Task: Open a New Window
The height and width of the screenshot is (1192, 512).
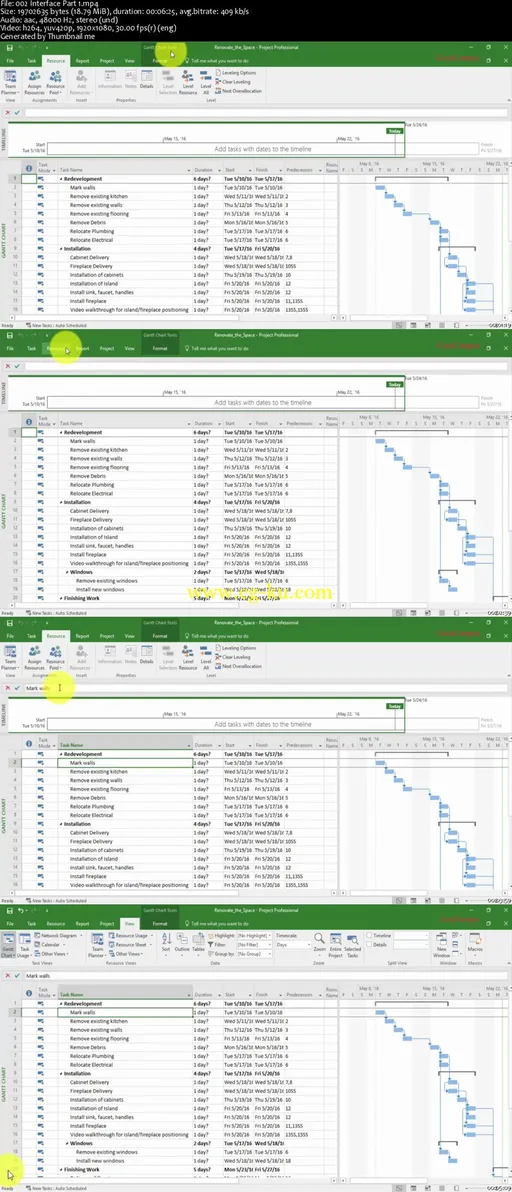Action: click(x=443, y=945)
